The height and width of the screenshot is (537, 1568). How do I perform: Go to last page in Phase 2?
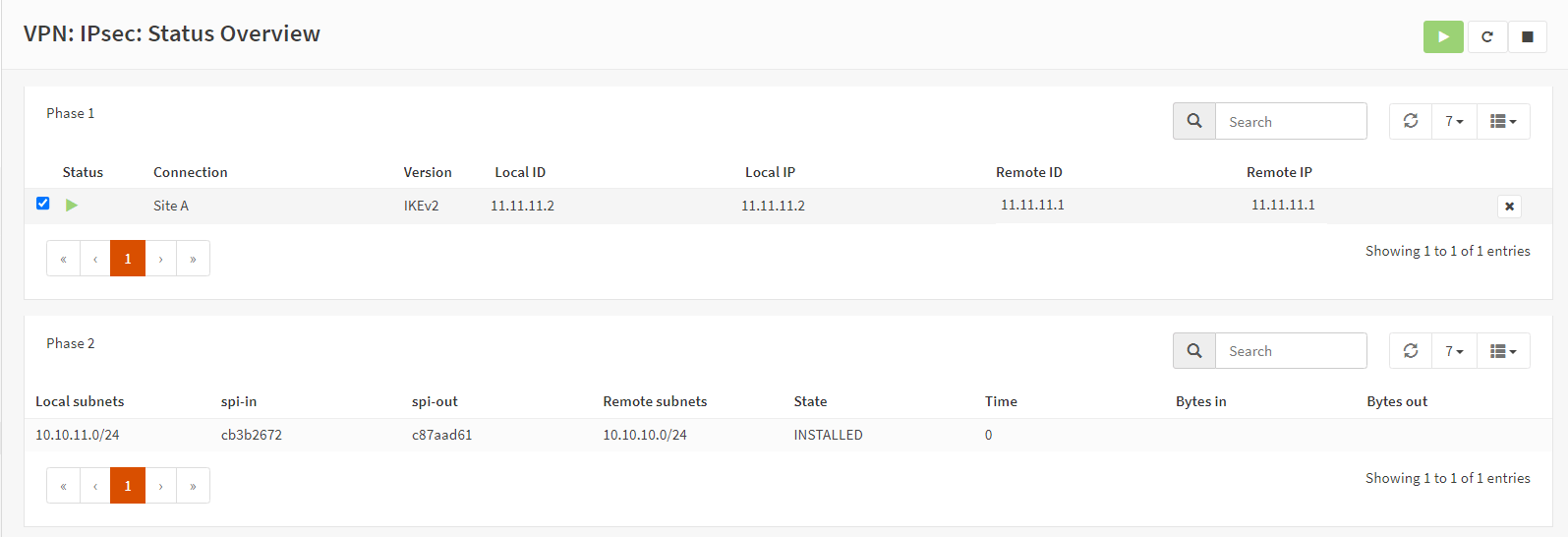pos(193,486)
